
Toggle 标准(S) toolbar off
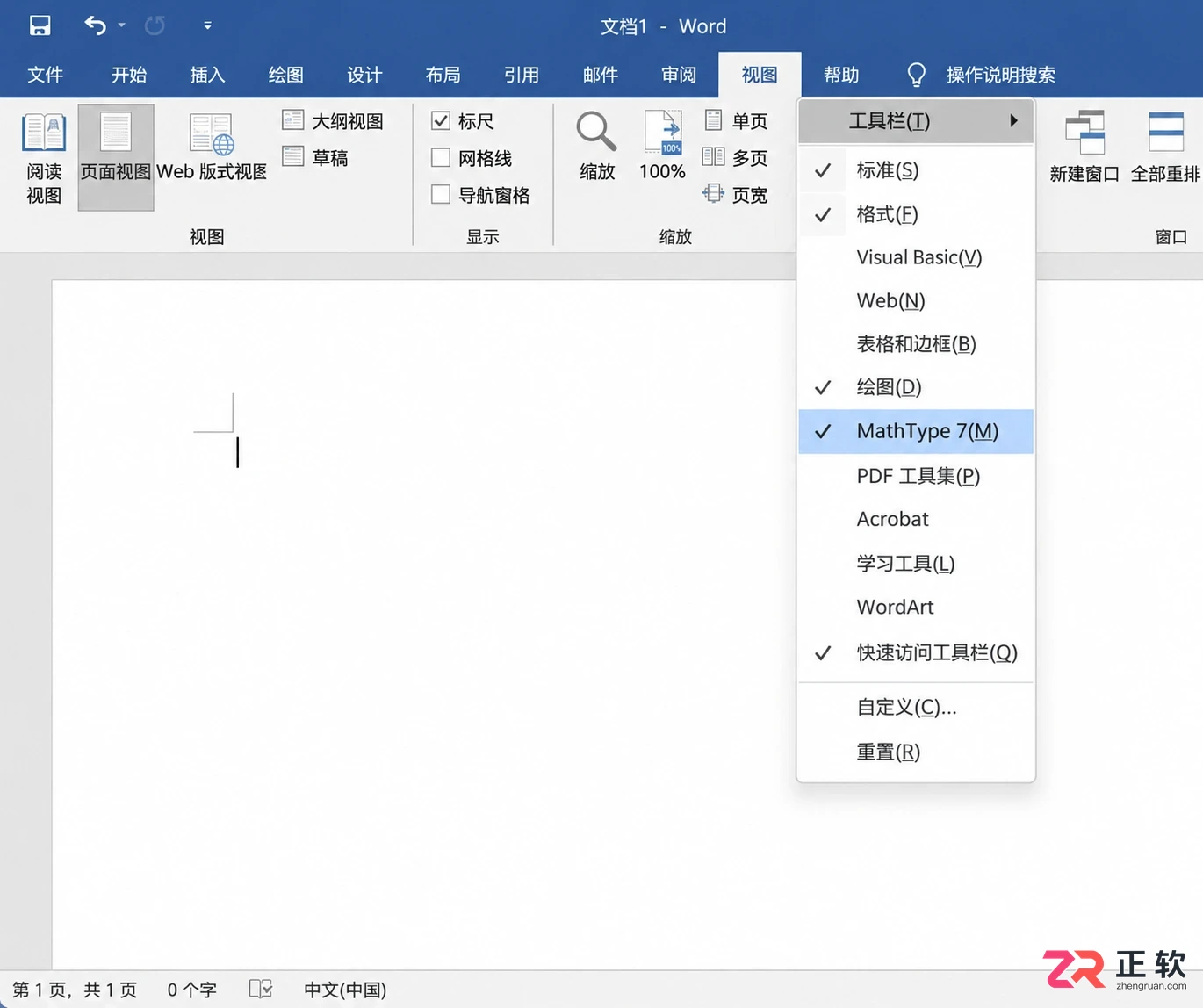pyautogui.click(x=916, y=170)
